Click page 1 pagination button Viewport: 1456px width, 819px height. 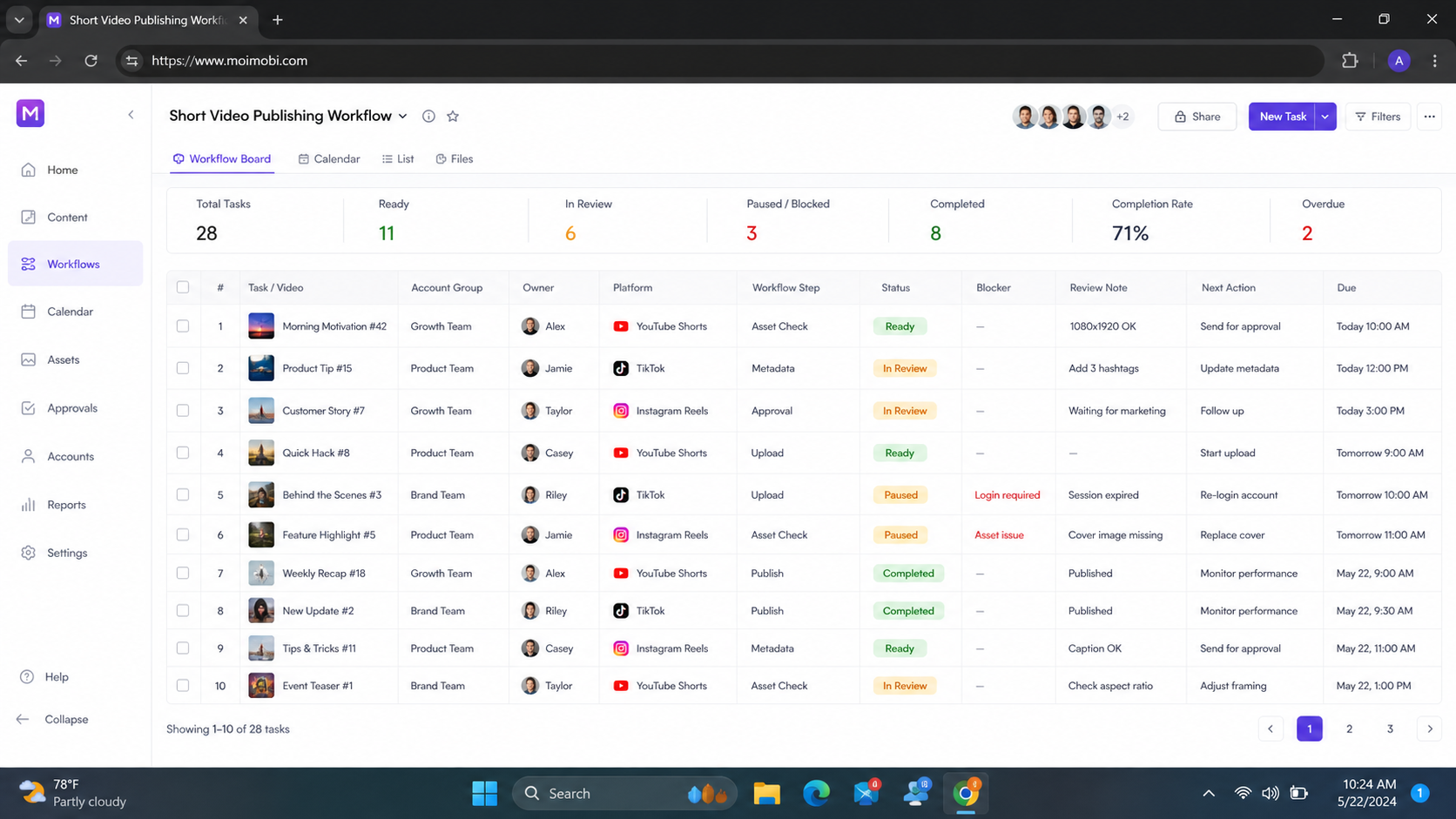pyautogui.click(x=1309, y=728)
